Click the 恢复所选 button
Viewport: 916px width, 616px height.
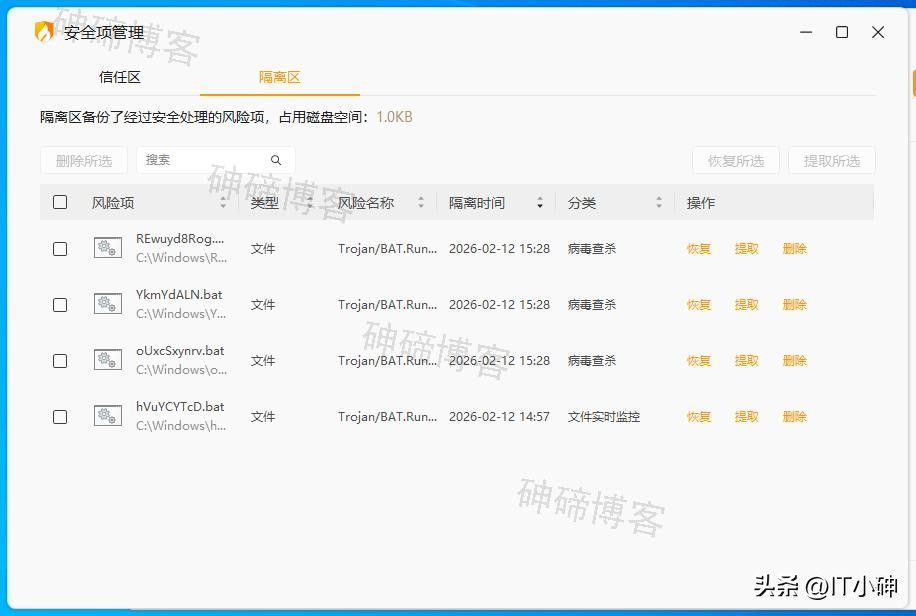click(735, 159)
